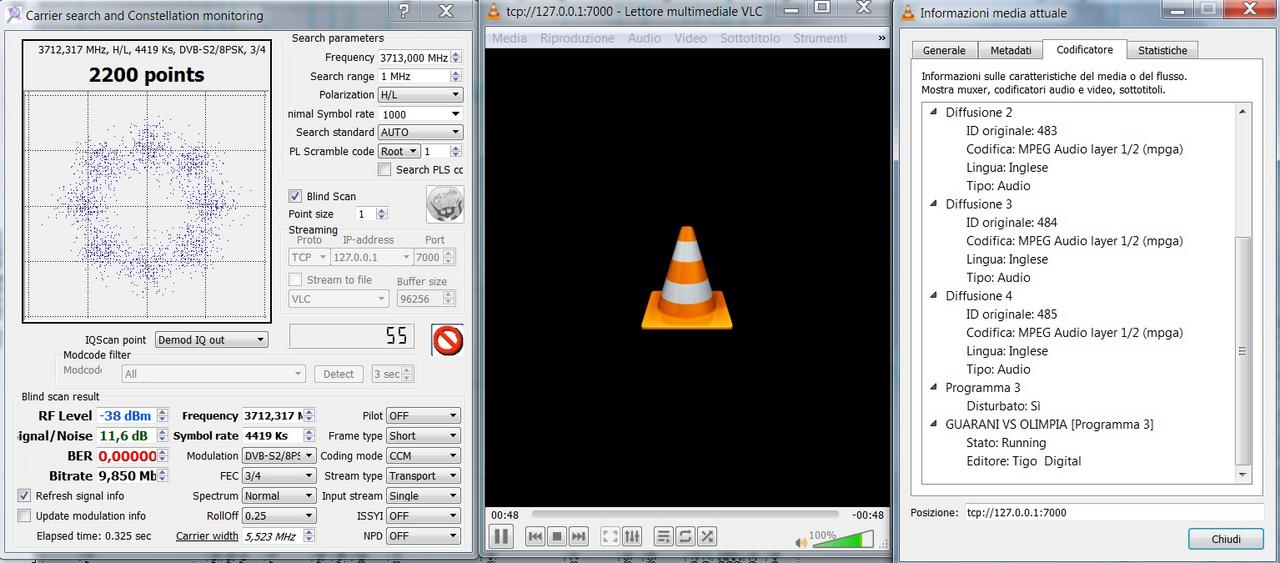
Task: Increase the Point size stepper
Action: [382, 211]
